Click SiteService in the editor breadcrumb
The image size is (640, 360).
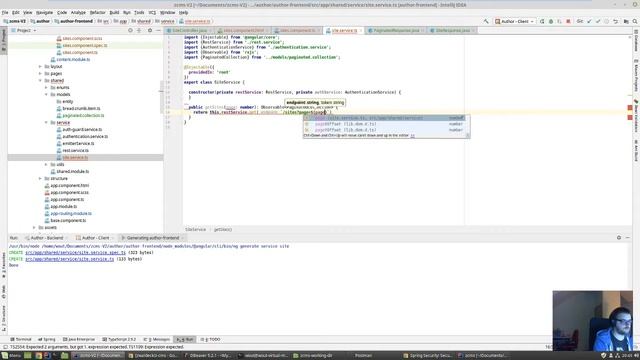196,229
